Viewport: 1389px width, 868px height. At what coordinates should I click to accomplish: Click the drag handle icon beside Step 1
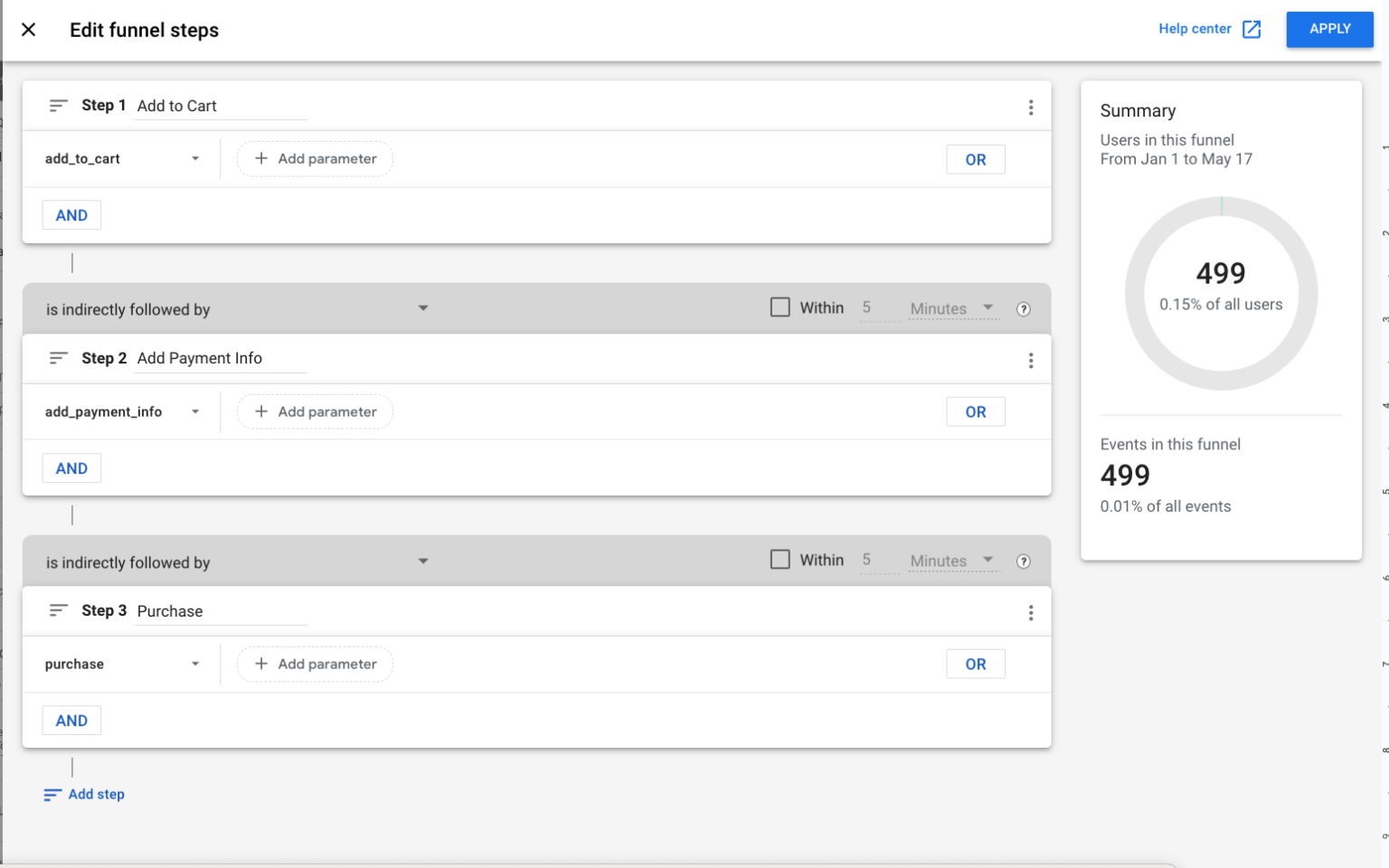[58, 105]
